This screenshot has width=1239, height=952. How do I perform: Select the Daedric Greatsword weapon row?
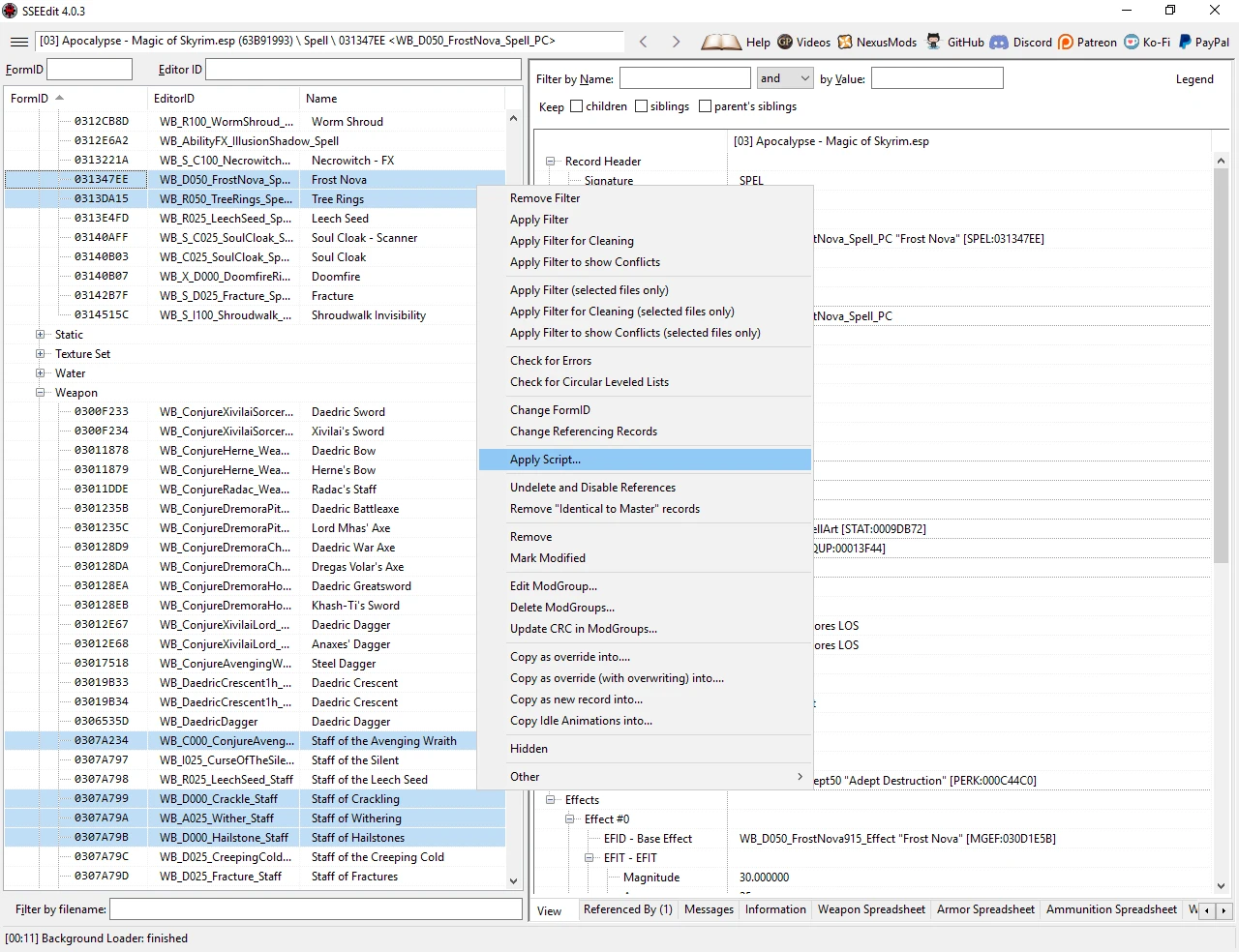[255, 586]
